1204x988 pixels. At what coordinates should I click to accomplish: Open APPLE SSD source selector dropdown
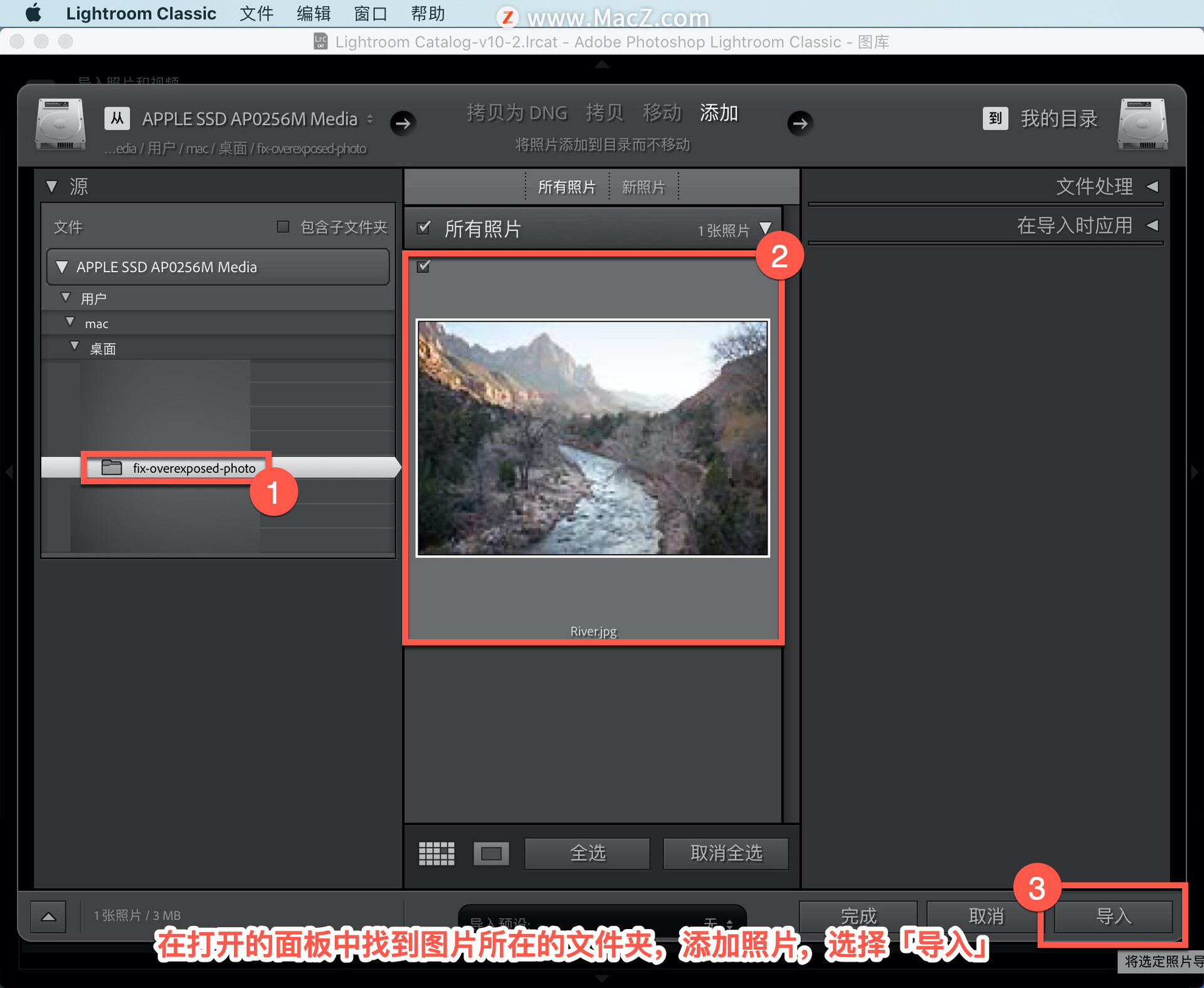pyautogui.click(x=257, y=119)
